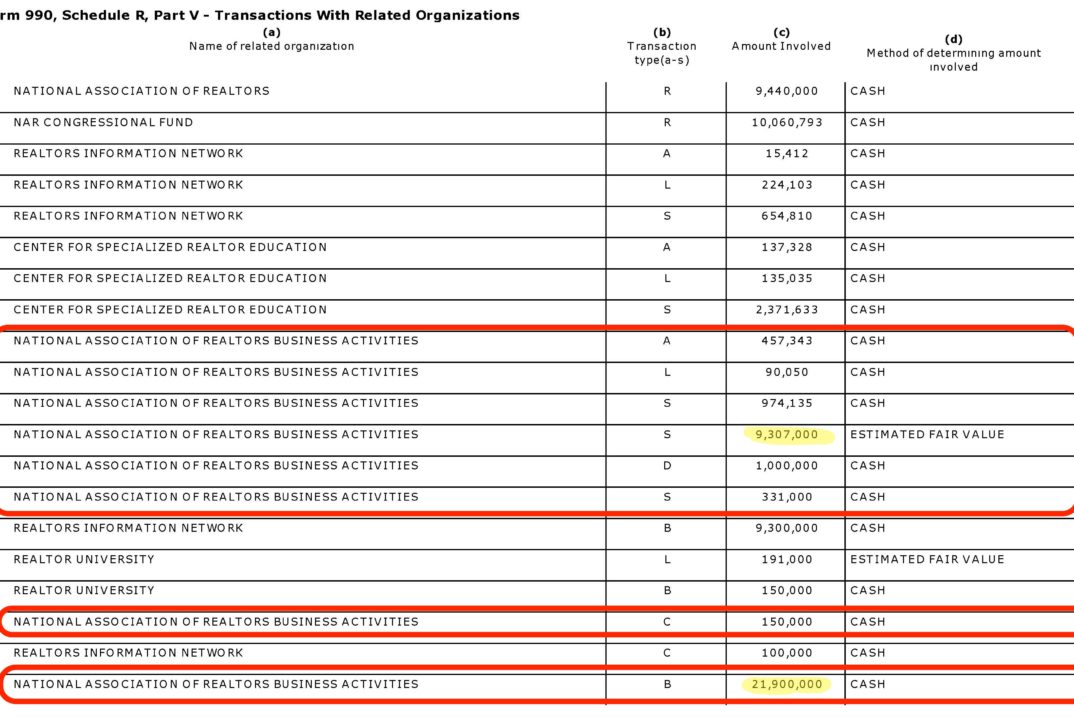Click the amount '191,000'

(x=786, y=559)
